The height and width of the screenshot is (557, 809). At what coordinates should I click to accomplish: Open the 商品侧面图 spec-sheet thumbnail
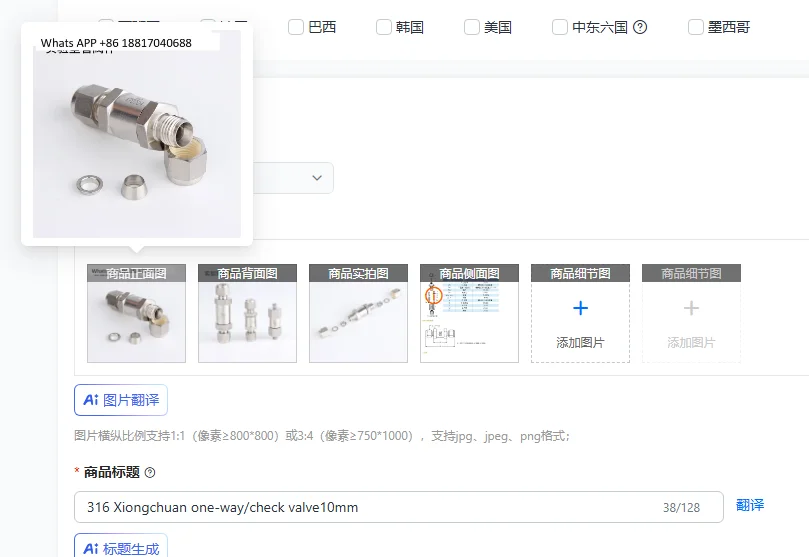point(469,314)
